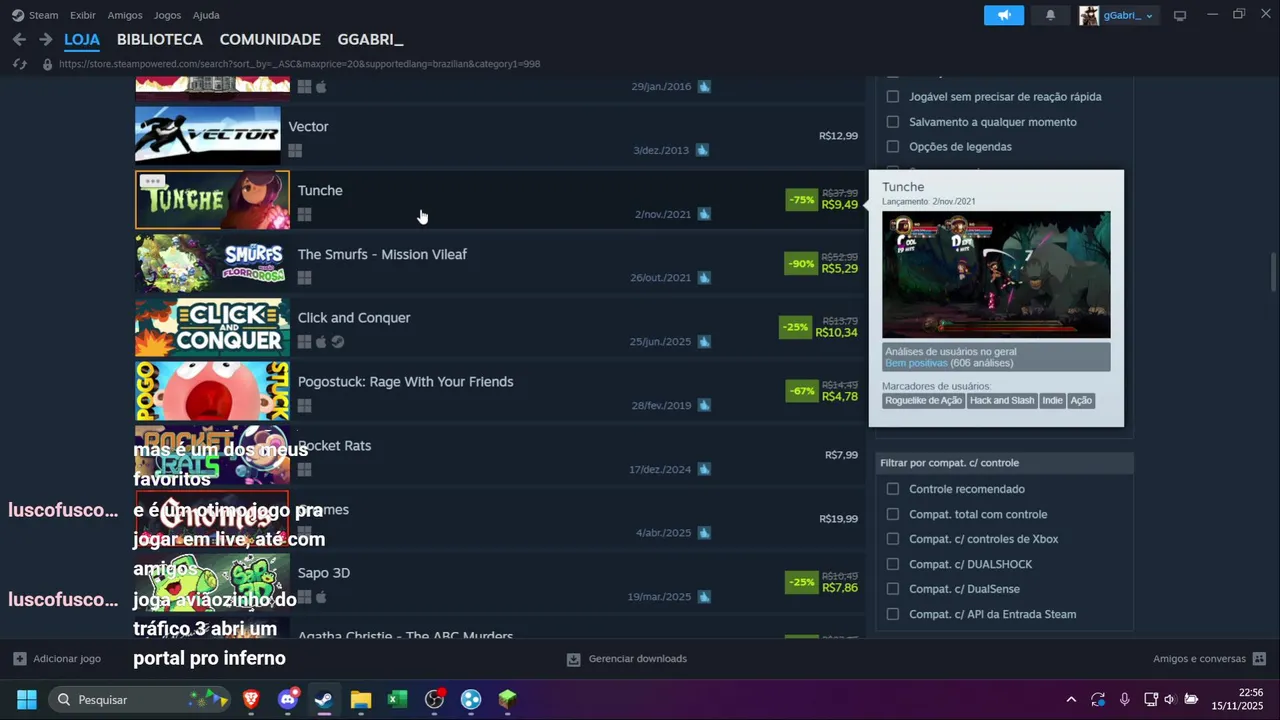Switch to the COMUNIDADE tab
The image size is (1280, 720).
pyautogui.click(x=270, y=39)
